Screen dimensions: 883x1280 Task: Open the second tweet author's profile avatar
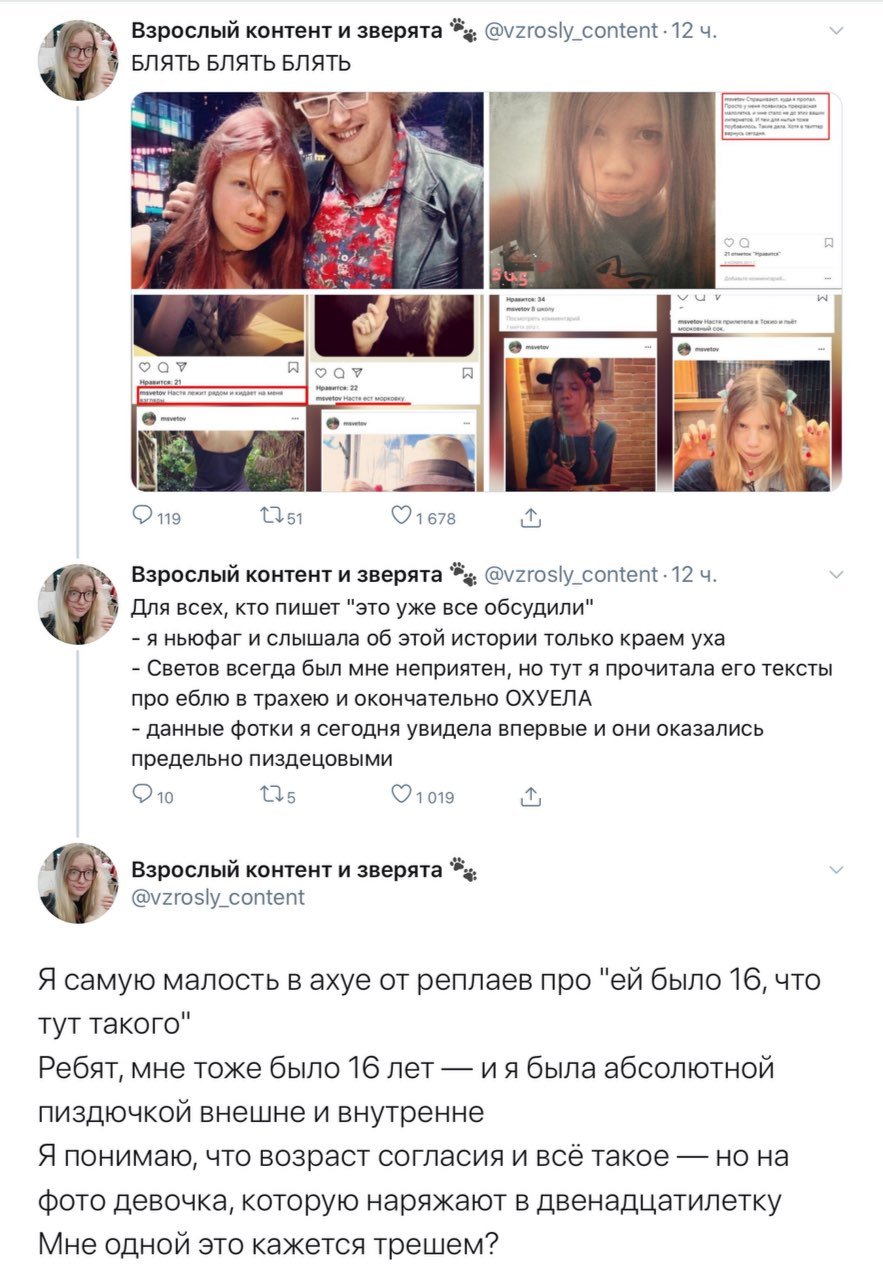(78, 603)
